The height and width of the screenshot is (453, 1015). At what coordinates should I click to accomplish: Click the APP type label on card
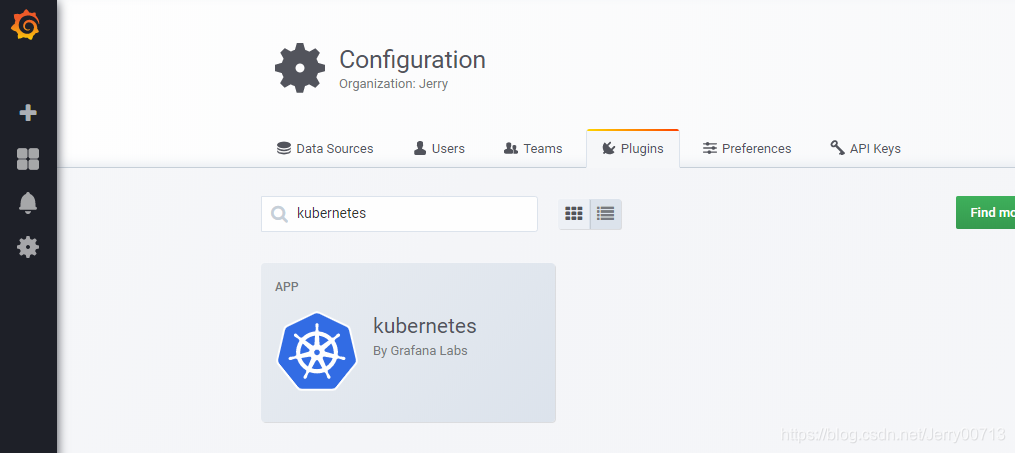point(287,287)
